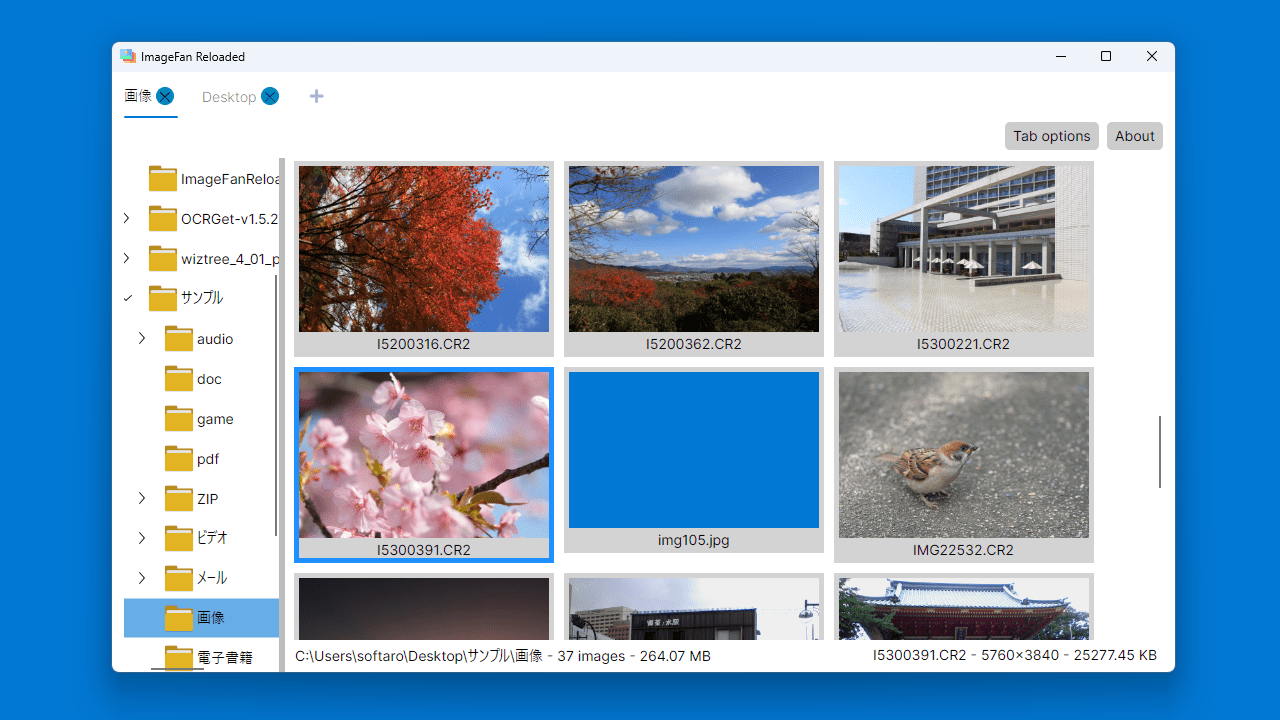The width and height of the screenshot is (1280, 720).
Task: Click the メール folder icon
Action: (x=179, y=578)
